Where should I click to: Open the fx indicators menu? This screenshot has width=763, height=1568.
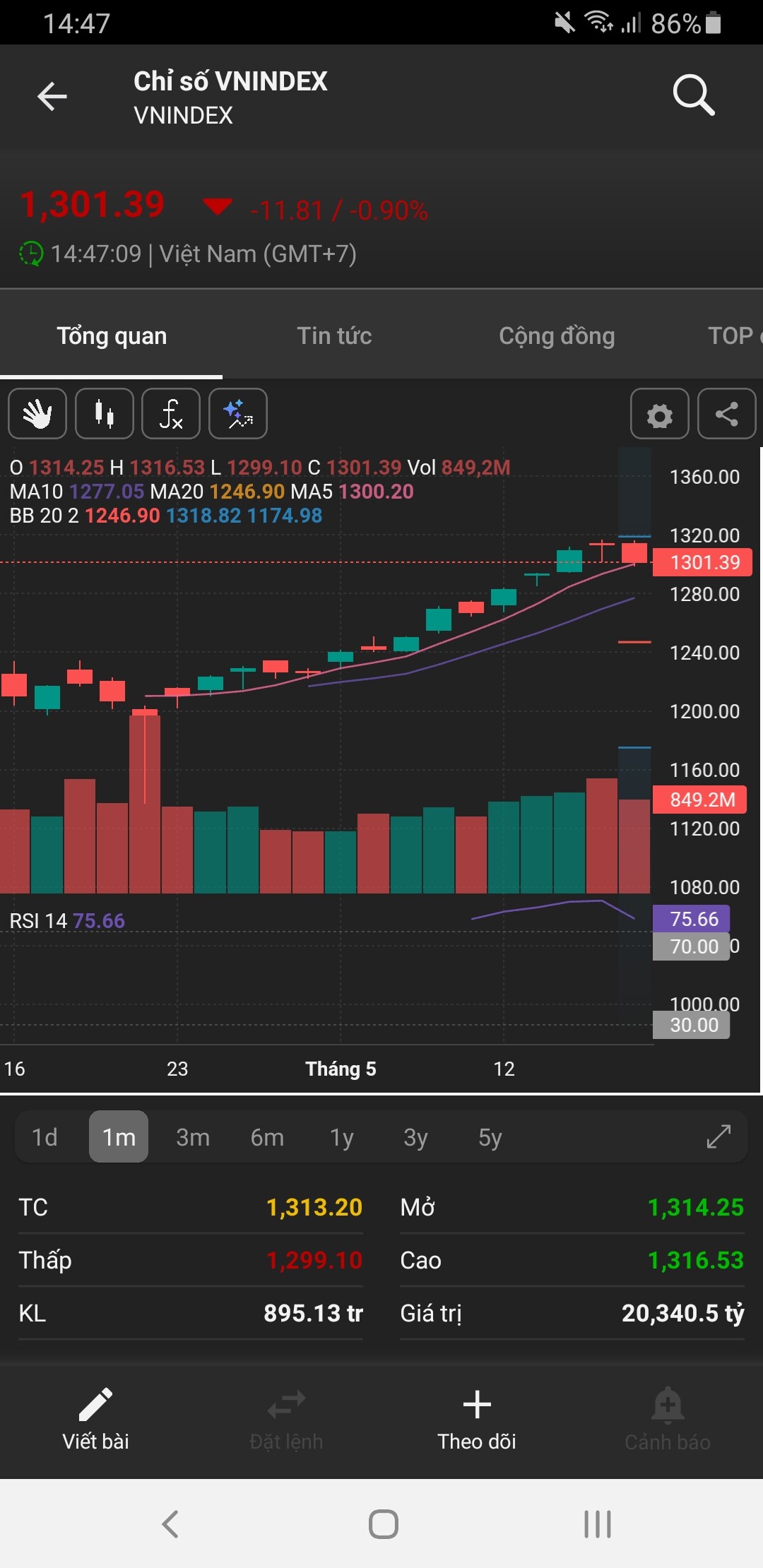(171, 414)
